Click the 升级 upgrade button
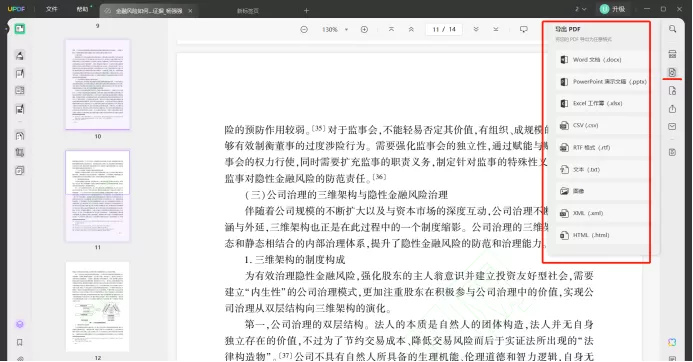 tap(613, 9)
